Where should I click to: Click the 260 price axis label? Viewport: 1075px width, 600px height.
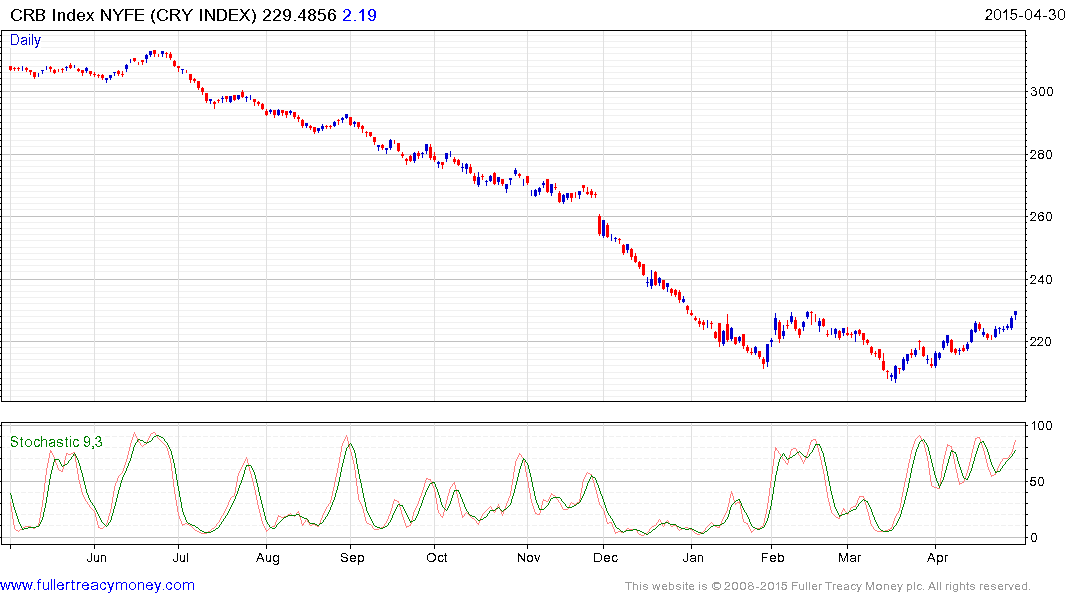coord(1043,217)
